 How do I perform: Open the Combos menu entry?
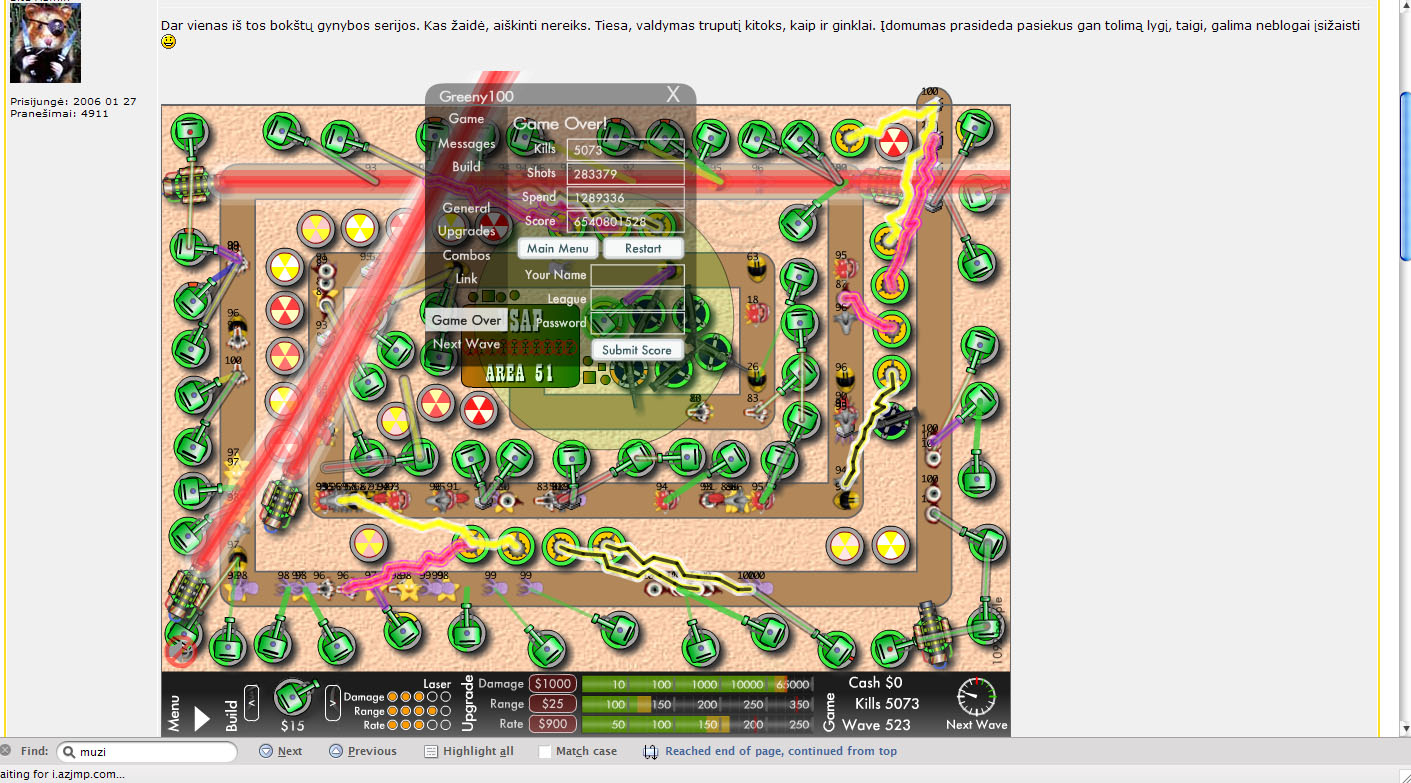coord(466,255)
